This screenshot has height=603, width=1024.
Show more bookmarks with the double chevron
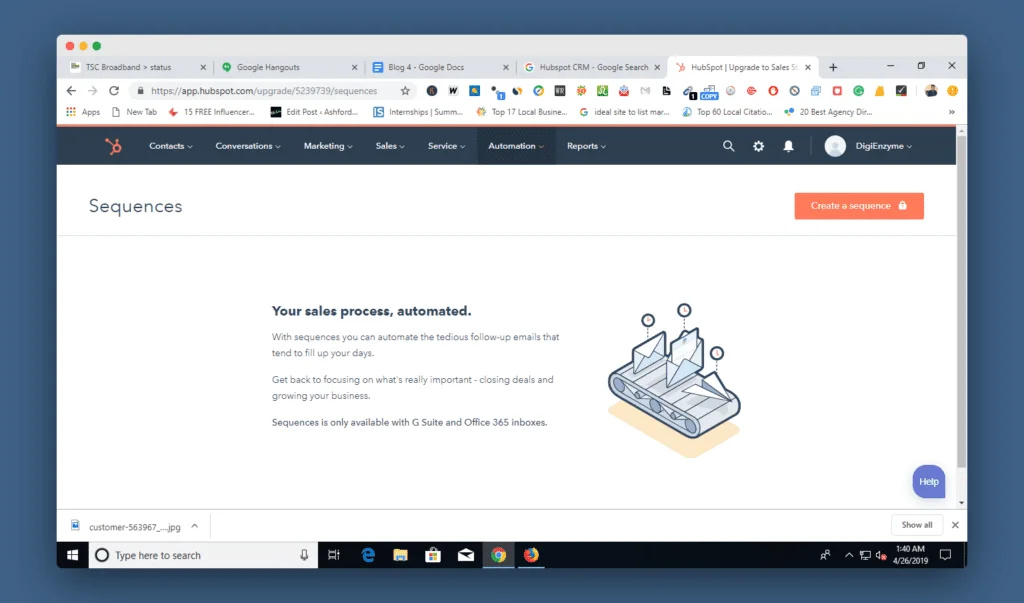pos(952,112)
